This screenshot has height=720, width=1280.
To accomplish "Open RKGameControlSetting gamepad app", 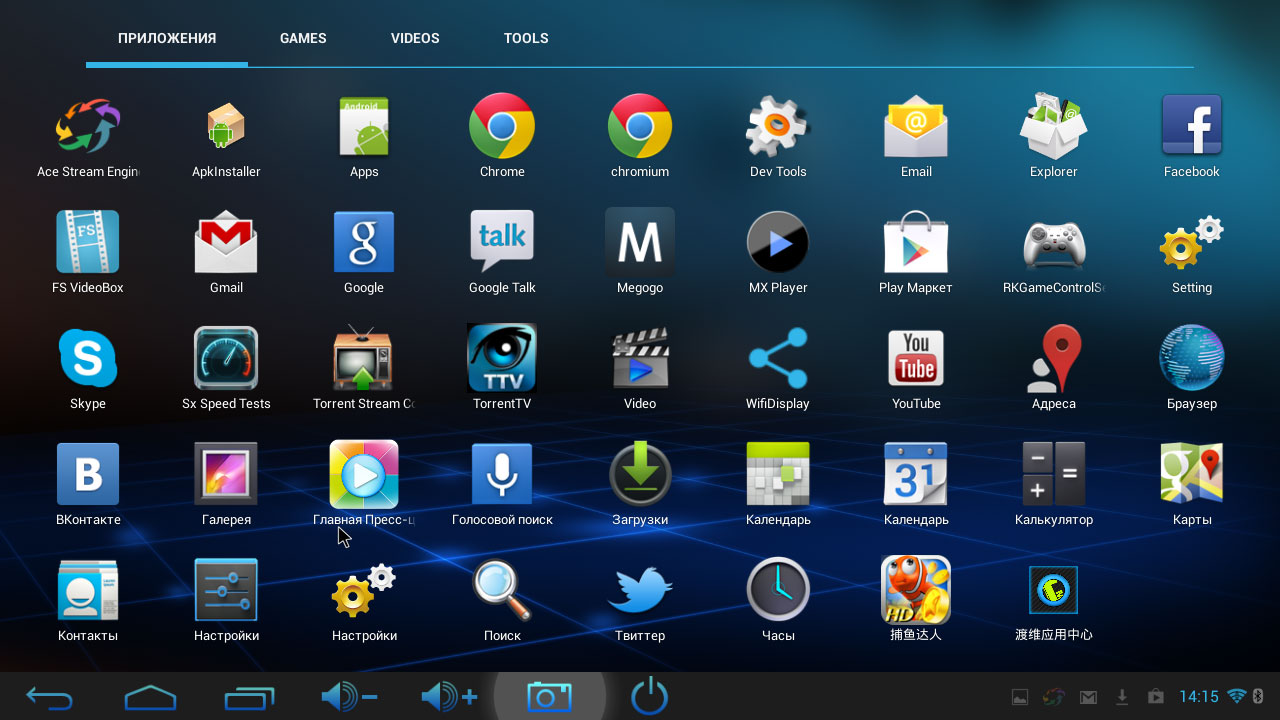I will 1054,242.
